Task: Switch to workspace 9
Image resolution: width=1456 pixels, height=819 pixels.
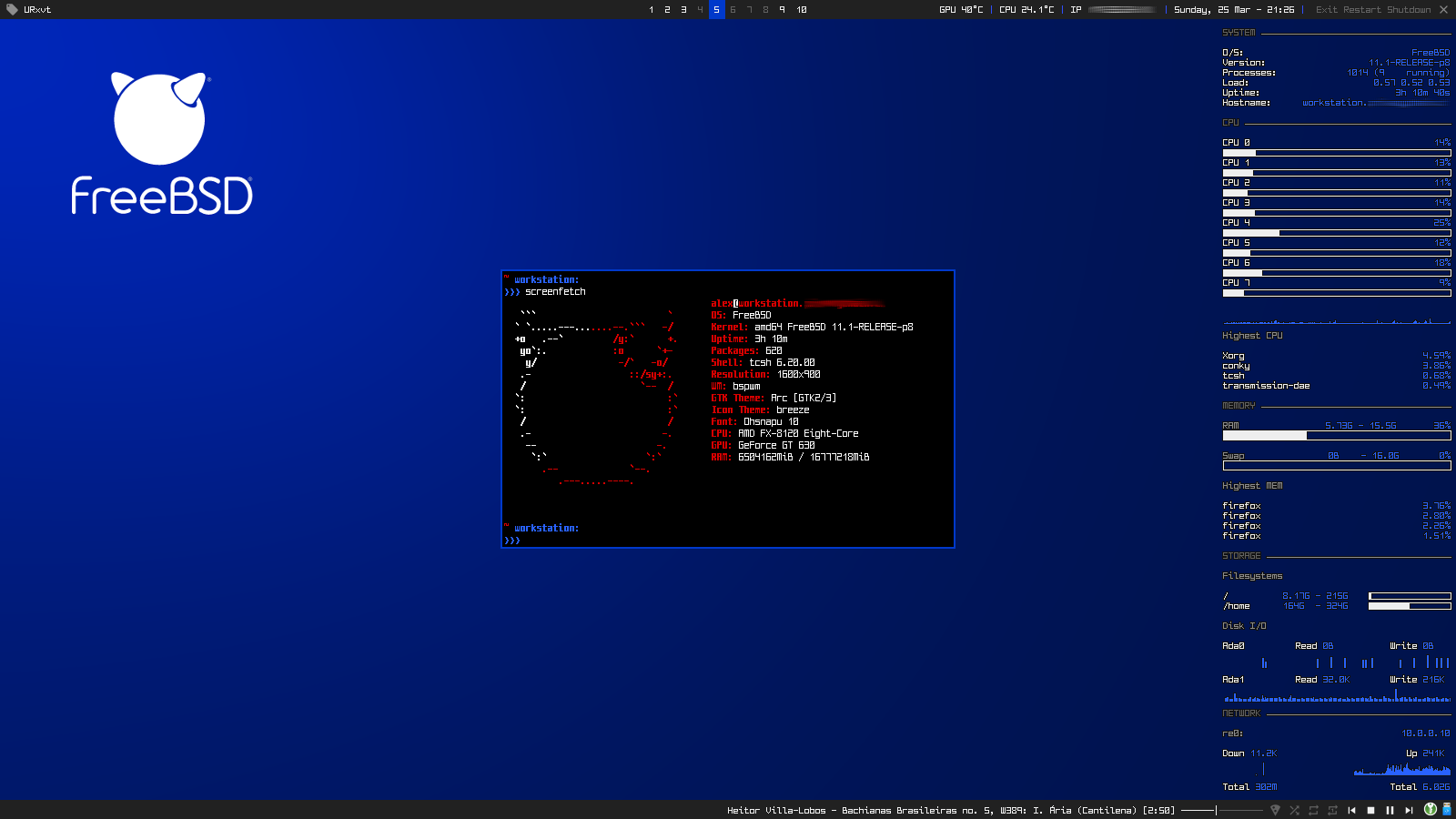Action: [782, 10]
